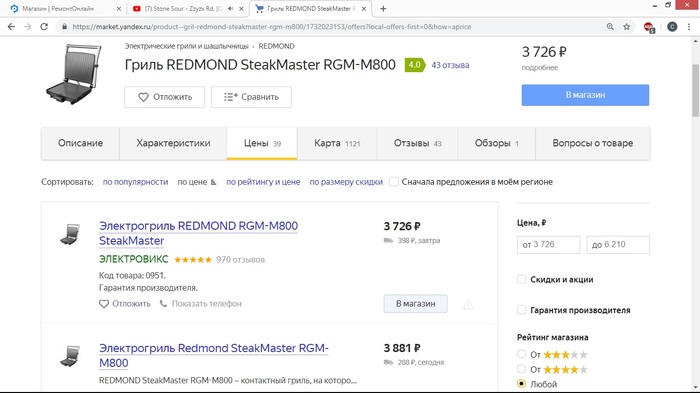Open the Chrome profile avatar
Viewport: 700px width, 393px height.
click(x=672, y=27)
